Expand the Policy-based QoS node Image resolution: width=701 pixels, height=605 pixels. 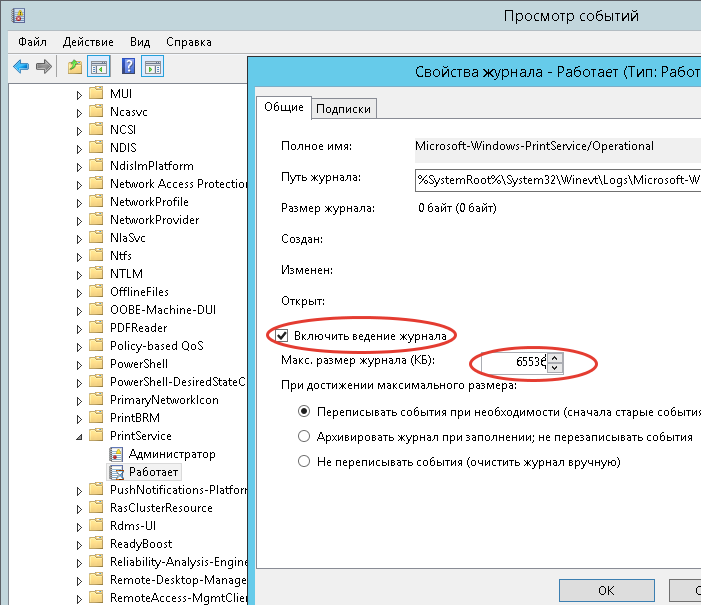point(80,346)
